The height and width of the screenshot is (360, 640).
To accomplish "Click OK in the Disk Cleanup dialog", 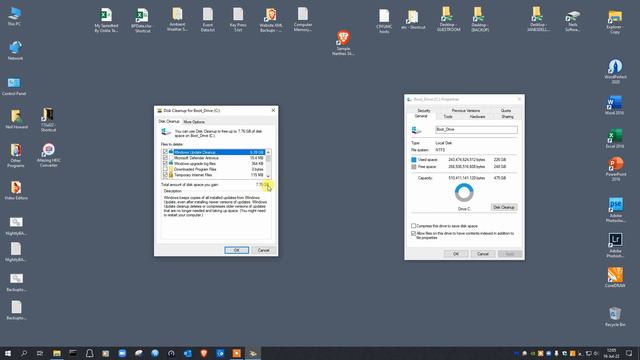I will pyautogui.click(x=236, y=250).
